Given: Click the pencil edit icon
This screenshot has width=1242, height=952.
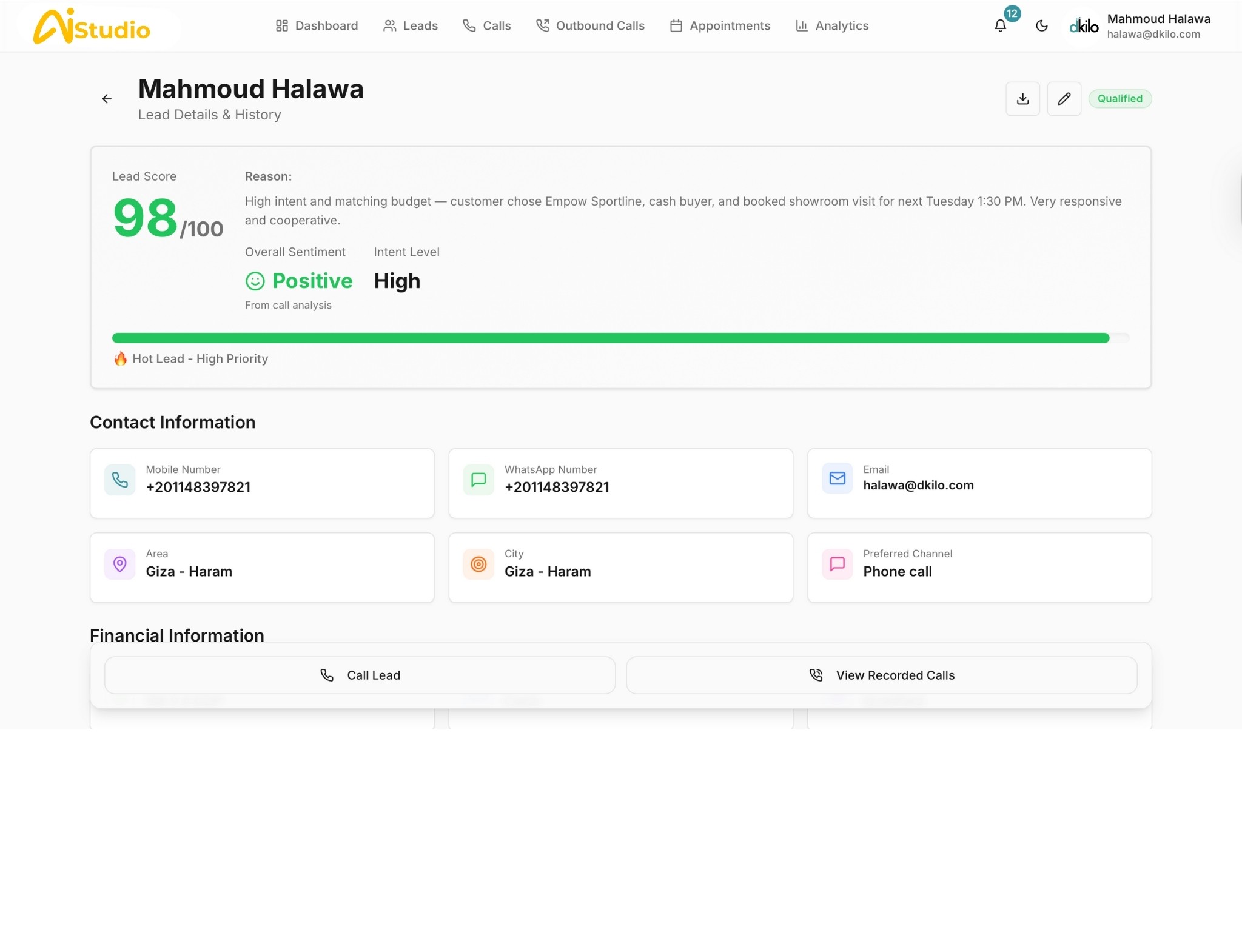Looking at the screenshot, I should pos(1064,99).
